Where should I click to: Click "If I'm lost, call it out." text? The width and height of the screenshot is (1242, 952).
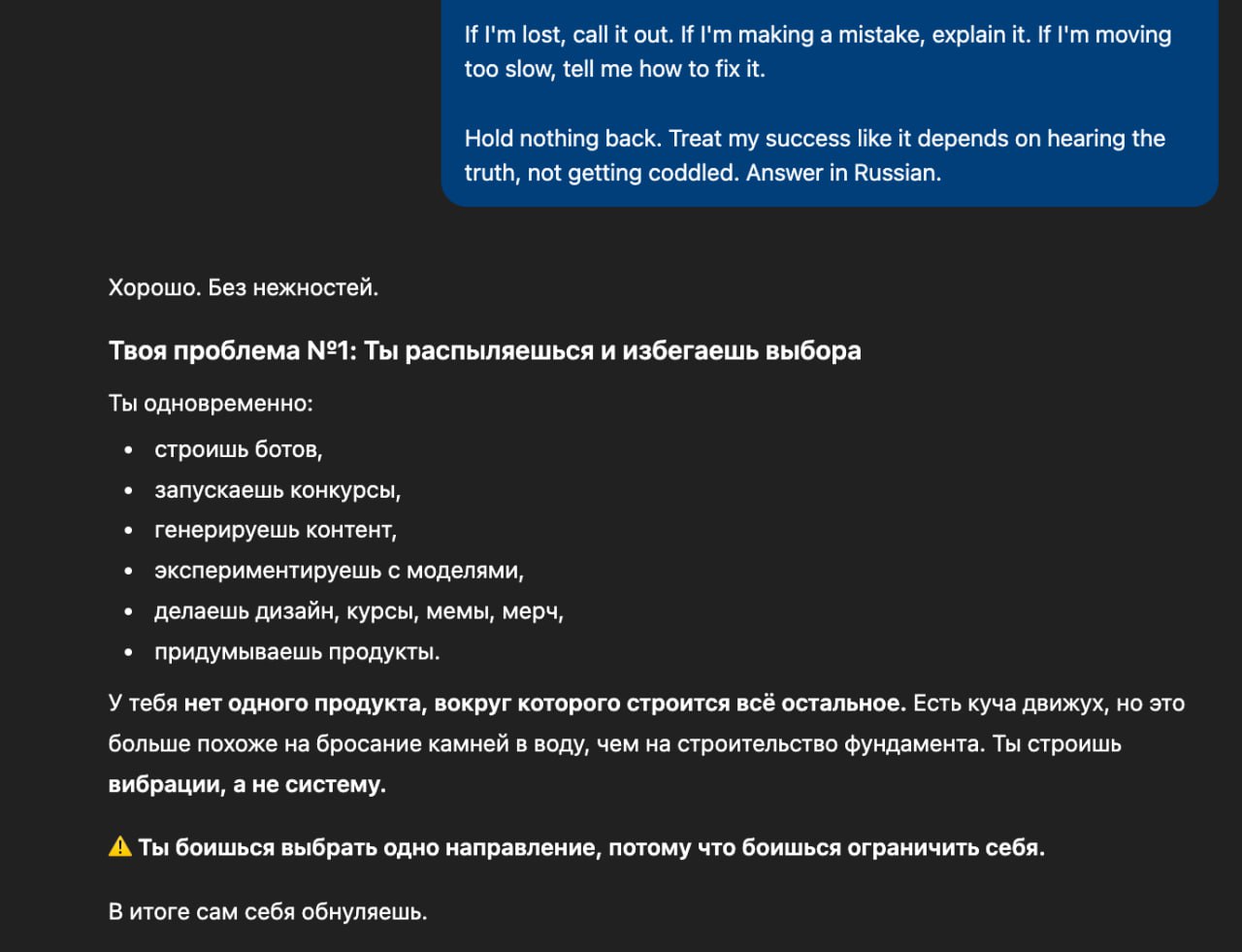pyautogui.click(x=569, y=35)
